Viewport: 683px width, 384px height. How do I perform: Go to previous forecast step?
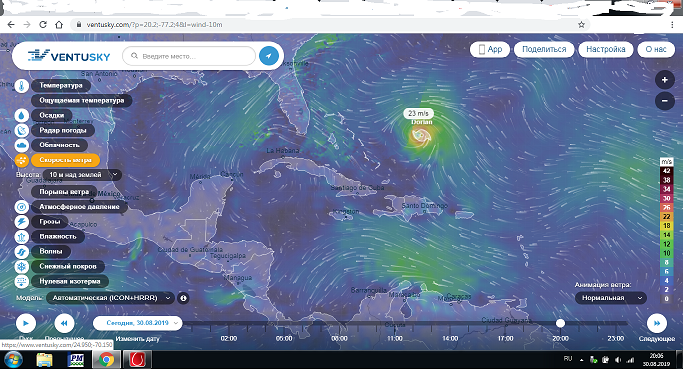click(x=64, y=323)
